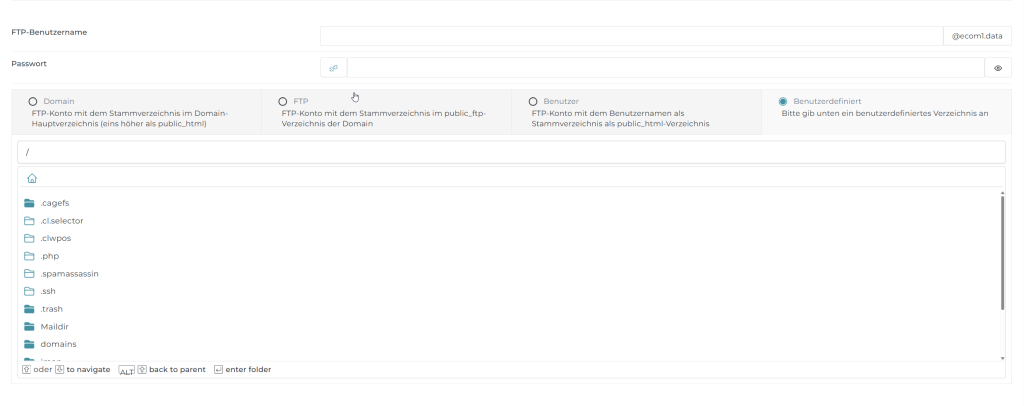
Task: Focus the Passwort input field
Action: coord(665,68)
